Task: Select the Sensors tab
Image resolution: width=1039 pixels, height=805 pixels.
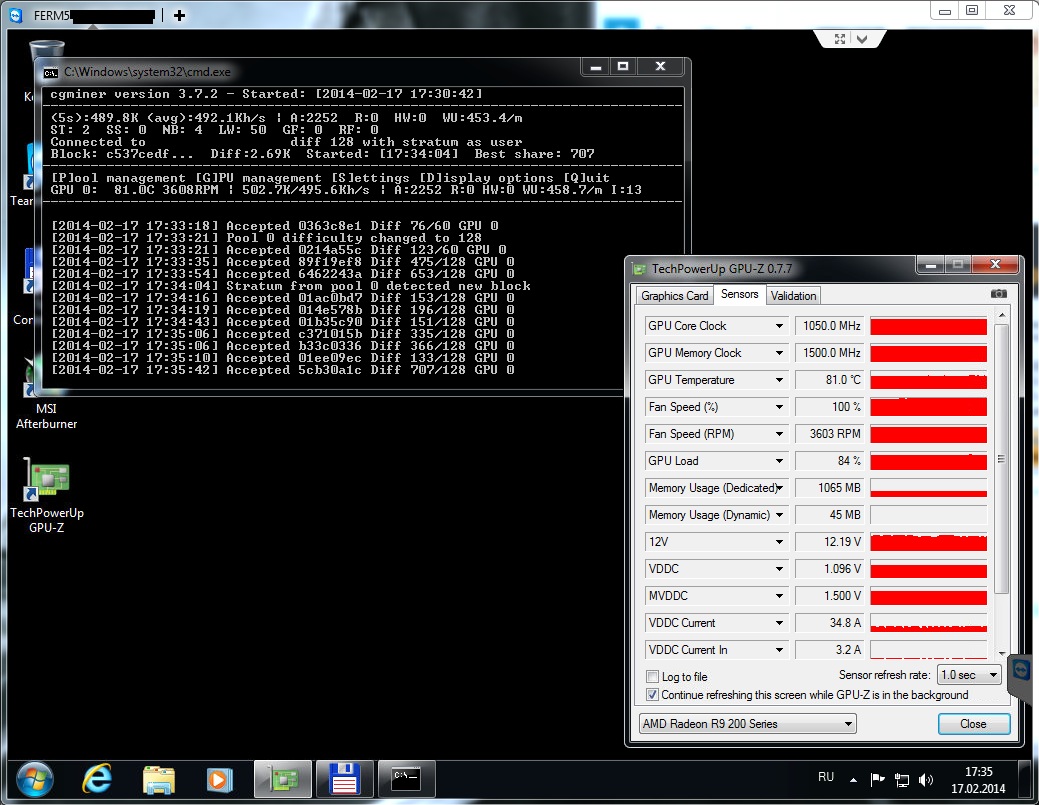Action: click(x=739, y=294)
